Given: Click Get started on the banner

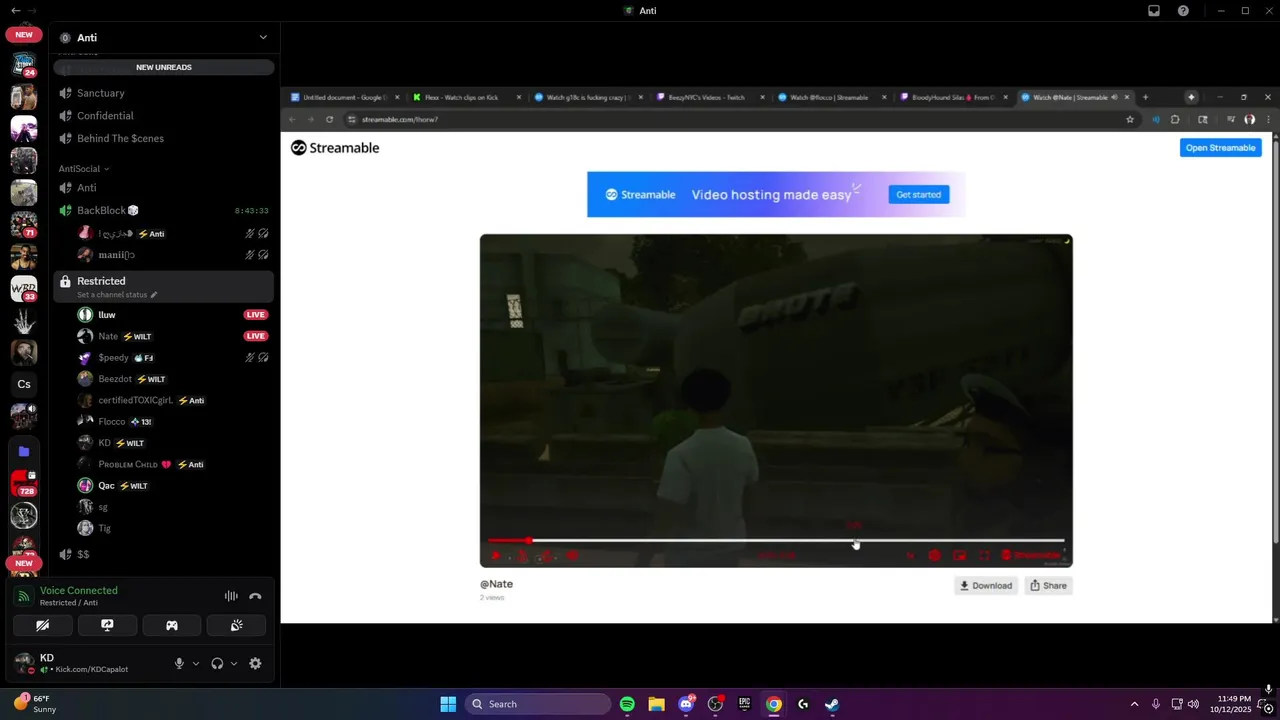Looking at the screenshot, I should pos(918,195).
